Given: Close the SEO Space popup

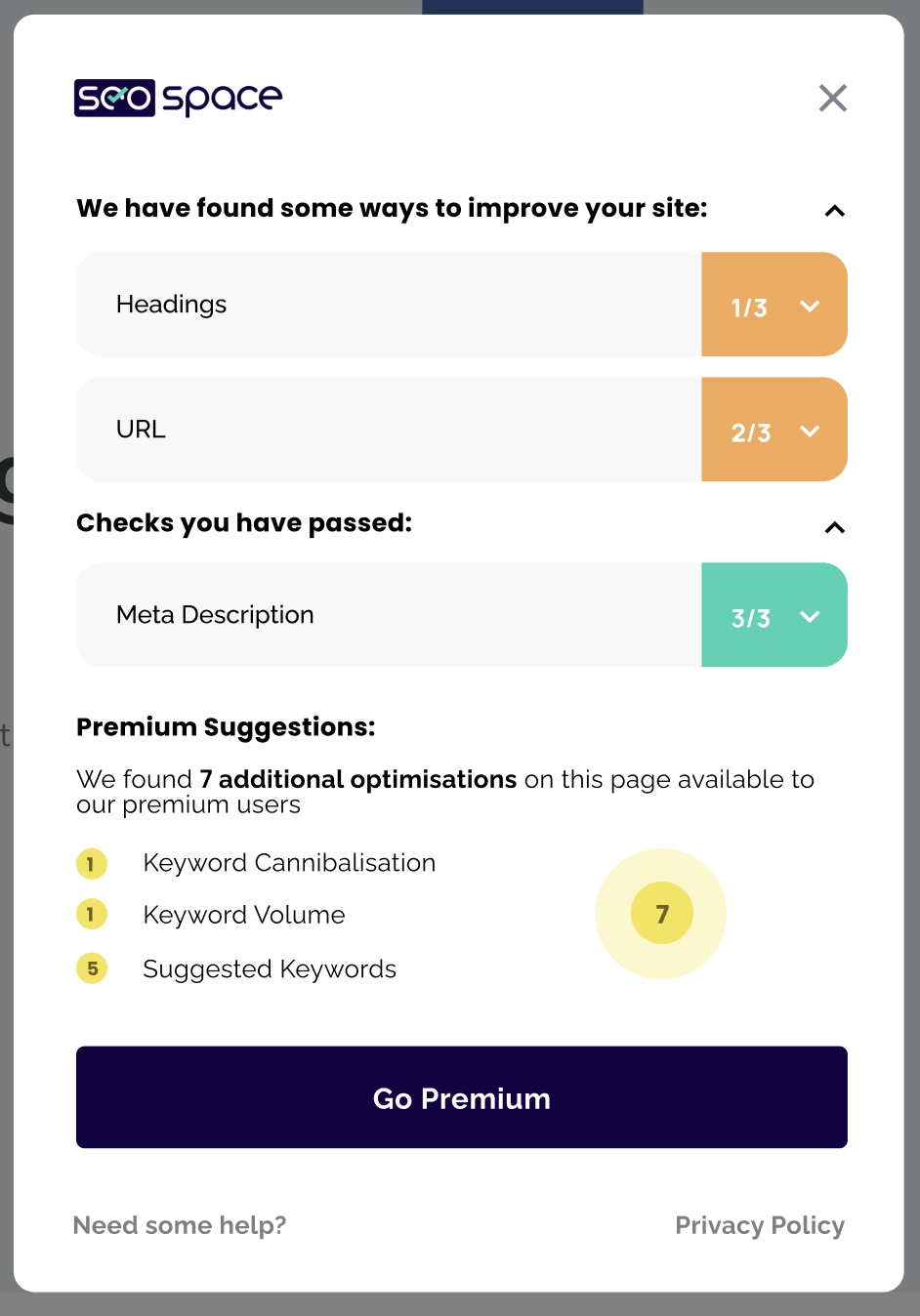Looking at the screenshot, I should coord(832,98).
